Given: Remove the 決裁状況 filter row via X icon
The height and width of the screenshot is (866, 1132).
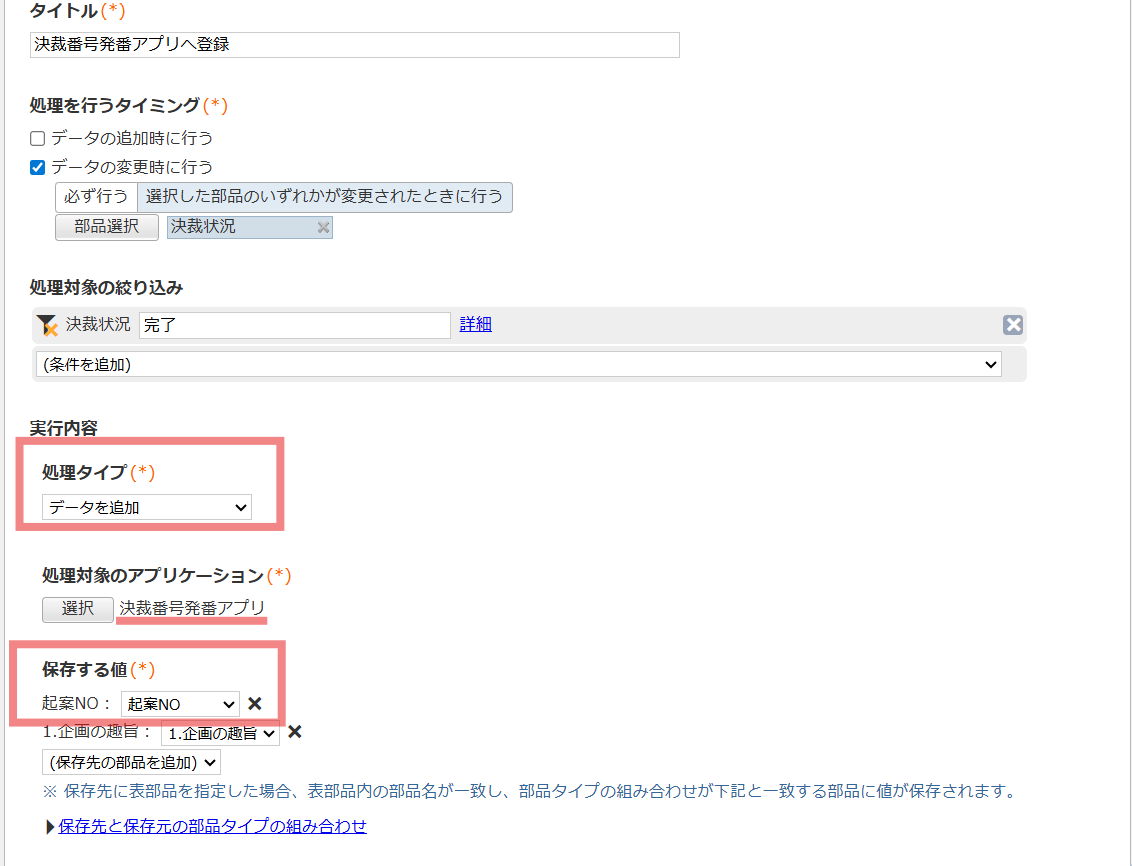Looking at the screenshot, I should click(x=1013, y=324).
